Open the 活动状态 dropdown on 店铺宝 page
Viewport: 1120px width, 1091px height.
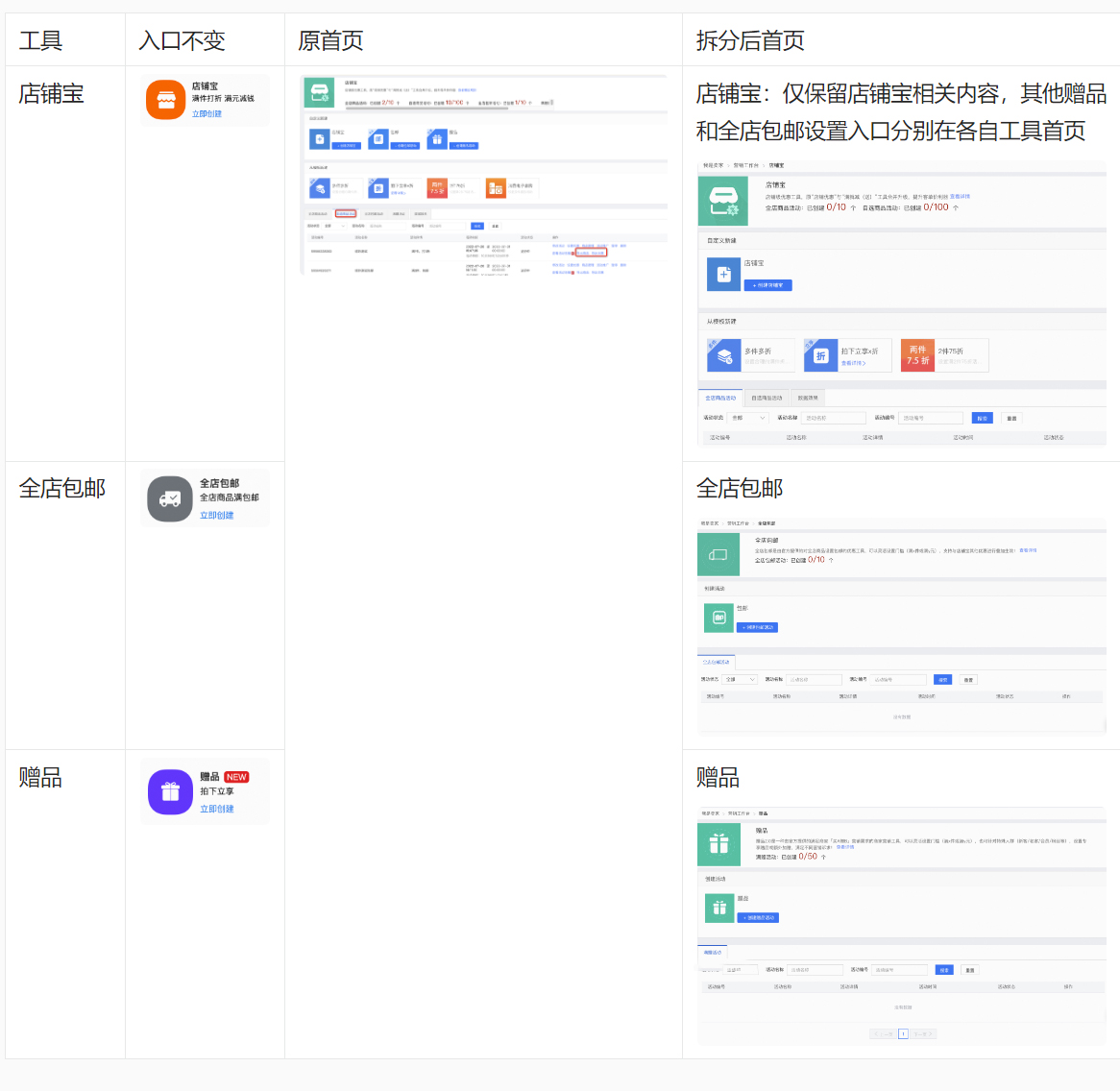pos(748,418)
